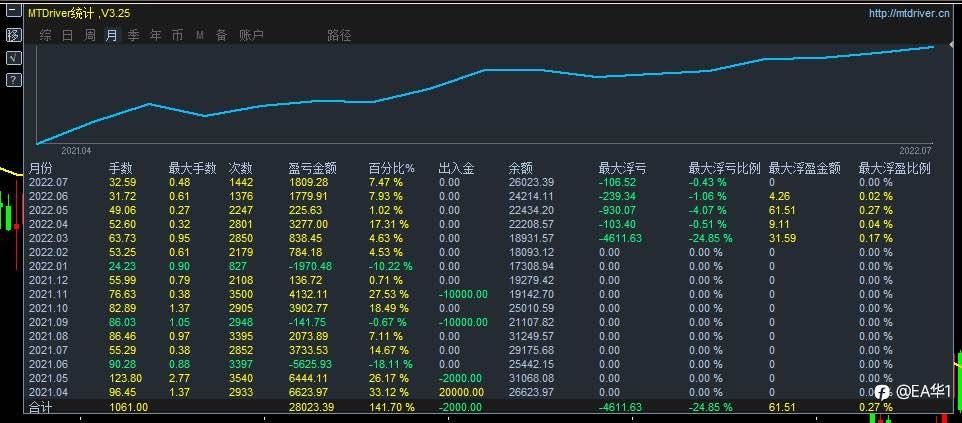This screenshot has height=423, width=962.
Task: Switch to the 季 quarterly tab
Action: pyautogui.click(x=134, y=36)
